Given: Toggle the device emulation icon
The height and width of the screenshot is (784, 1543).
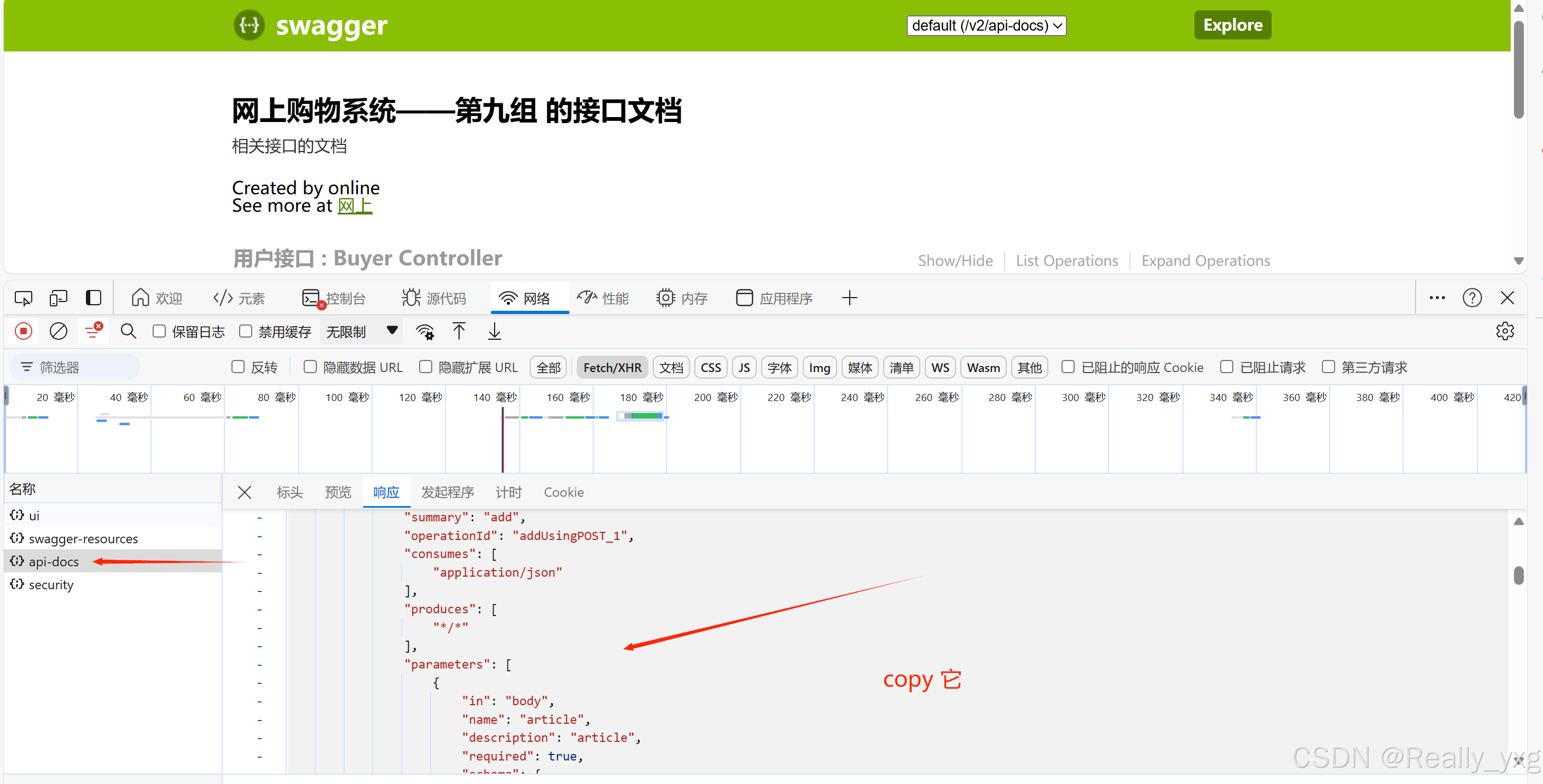Looking at the screenshot, I should [58, 298].
